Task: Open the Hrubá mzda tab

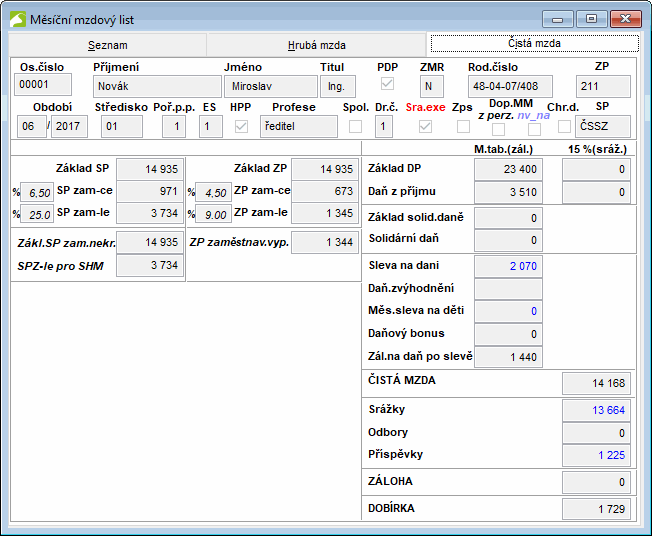Action: pos(317,45)
